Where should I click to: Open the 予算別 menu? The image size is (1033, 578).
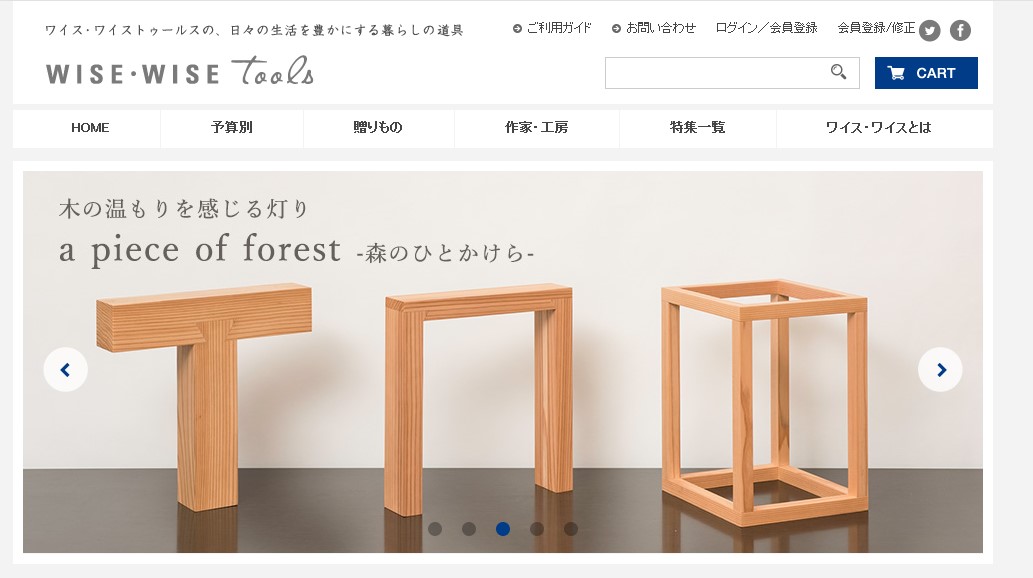click(x=232, y=128)
